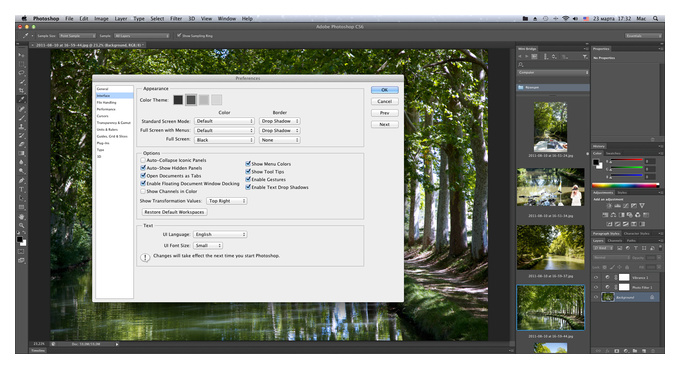
Task: Click the Next button
Action: point(385,124)
